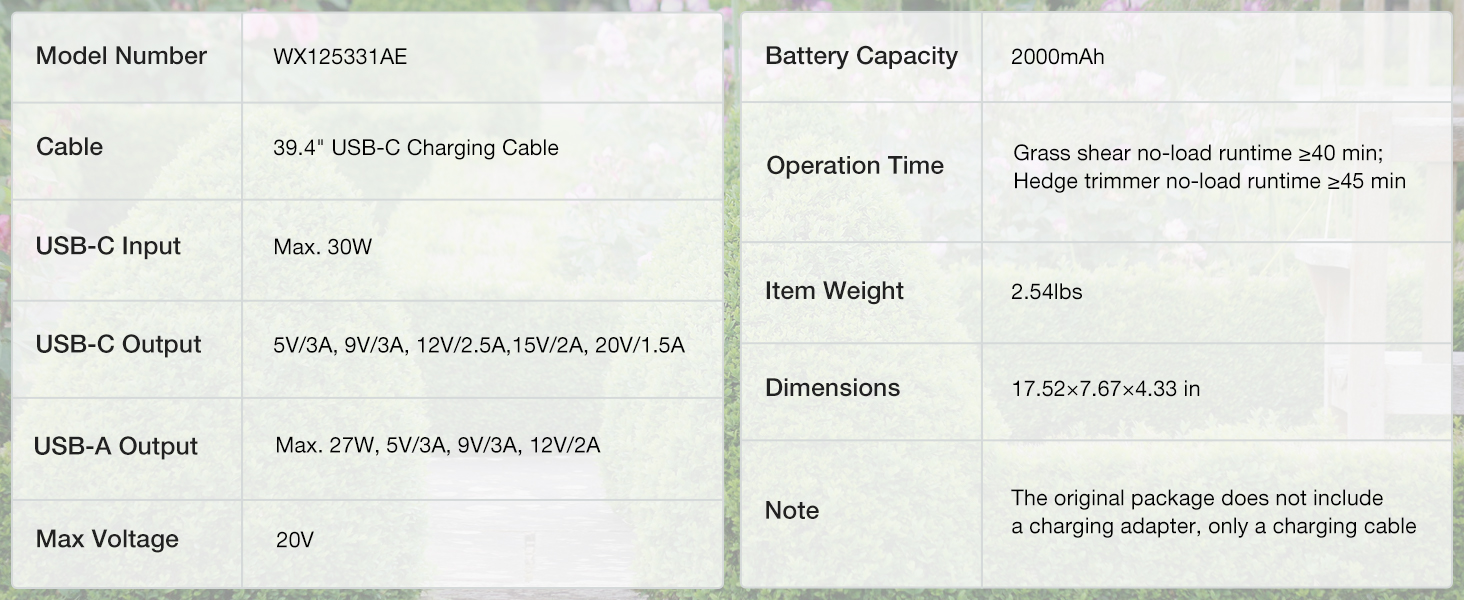This screenshot has width=1464, height=600.
Task: Click the USB-C Input label
Action: [x=108, y=246]
